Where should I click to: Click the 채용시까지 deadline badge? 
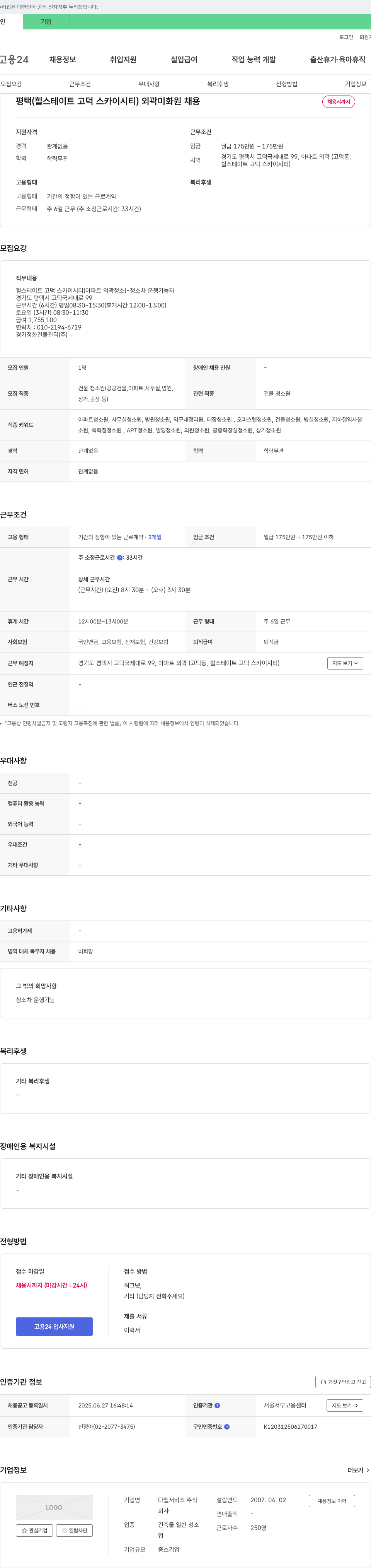tap(339, 102)
